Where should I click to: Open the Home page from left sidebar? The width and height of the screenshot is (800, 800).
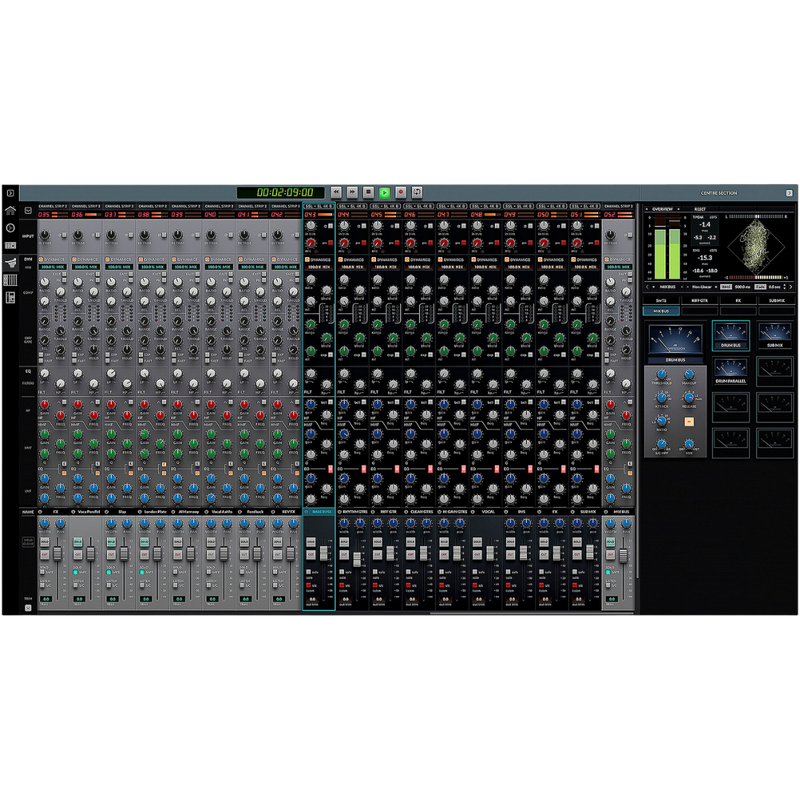tap(10, 211)
